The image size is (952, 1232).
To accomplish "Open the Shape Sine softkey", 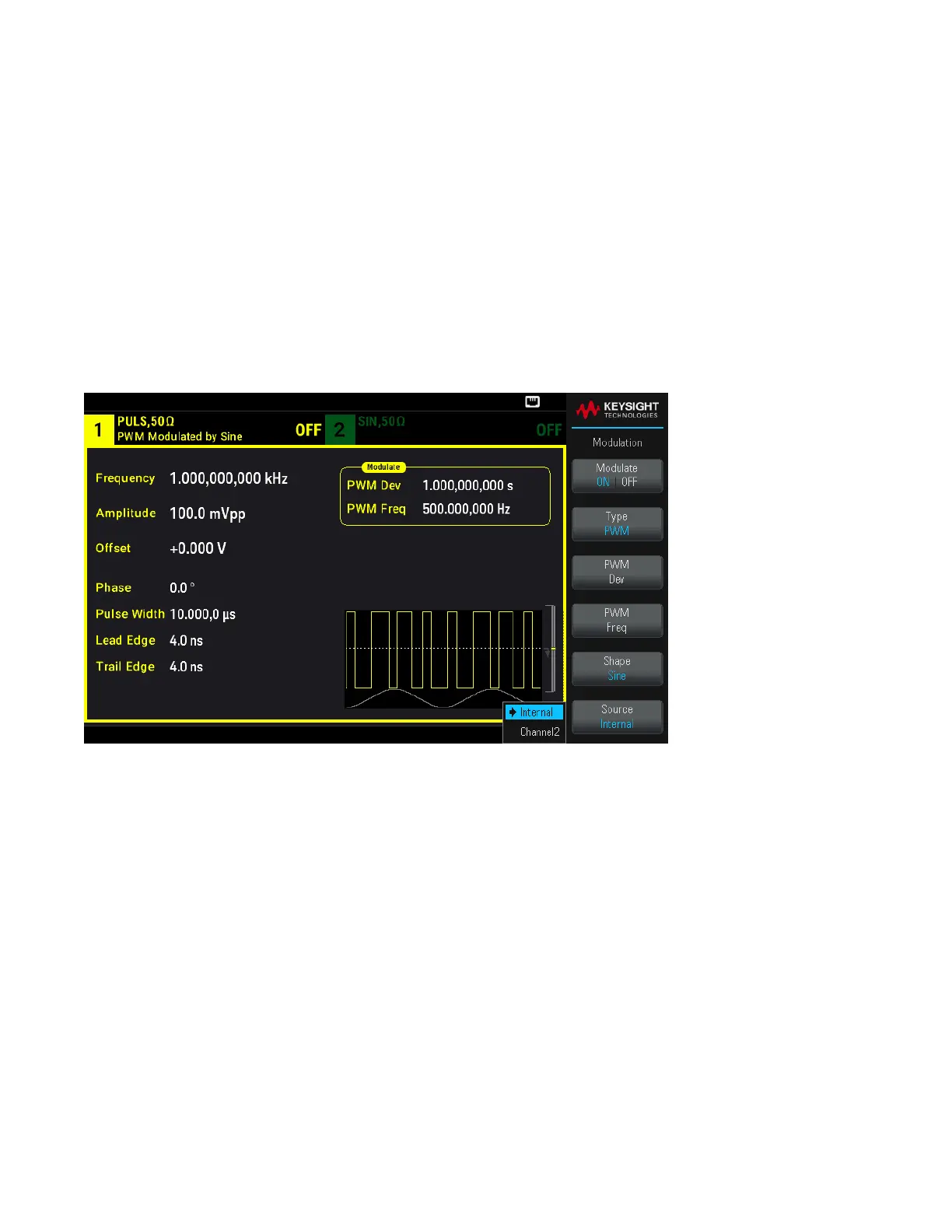I will coord(617,668).
